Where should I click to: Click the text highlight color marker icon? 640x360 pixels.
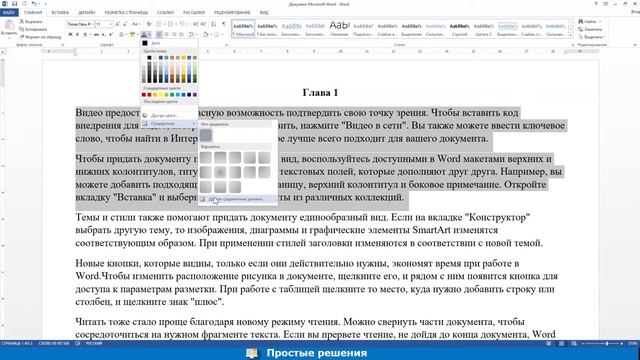point(132,35)
